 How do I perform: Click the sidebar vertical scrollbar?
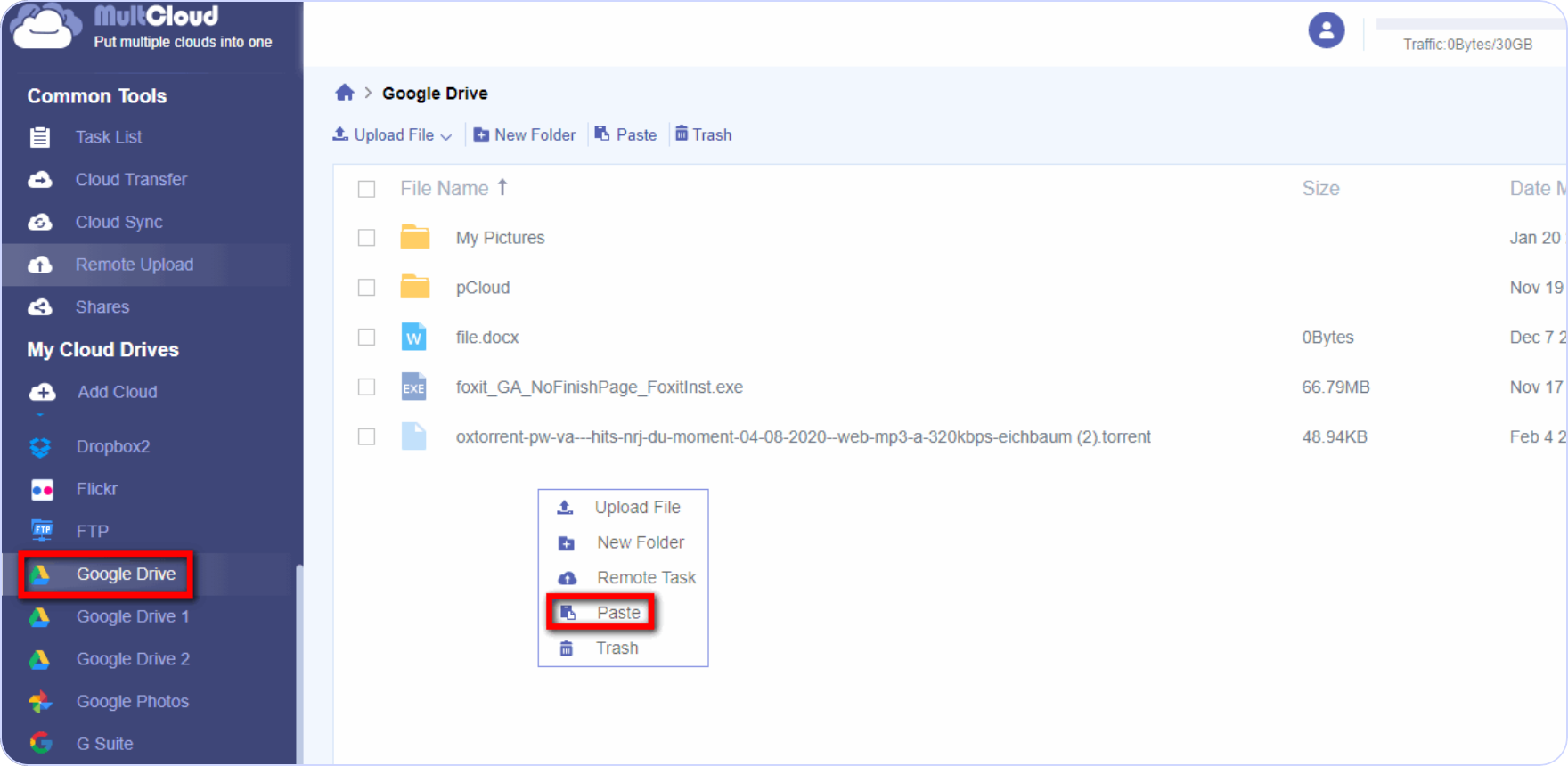tap(299, 664)
